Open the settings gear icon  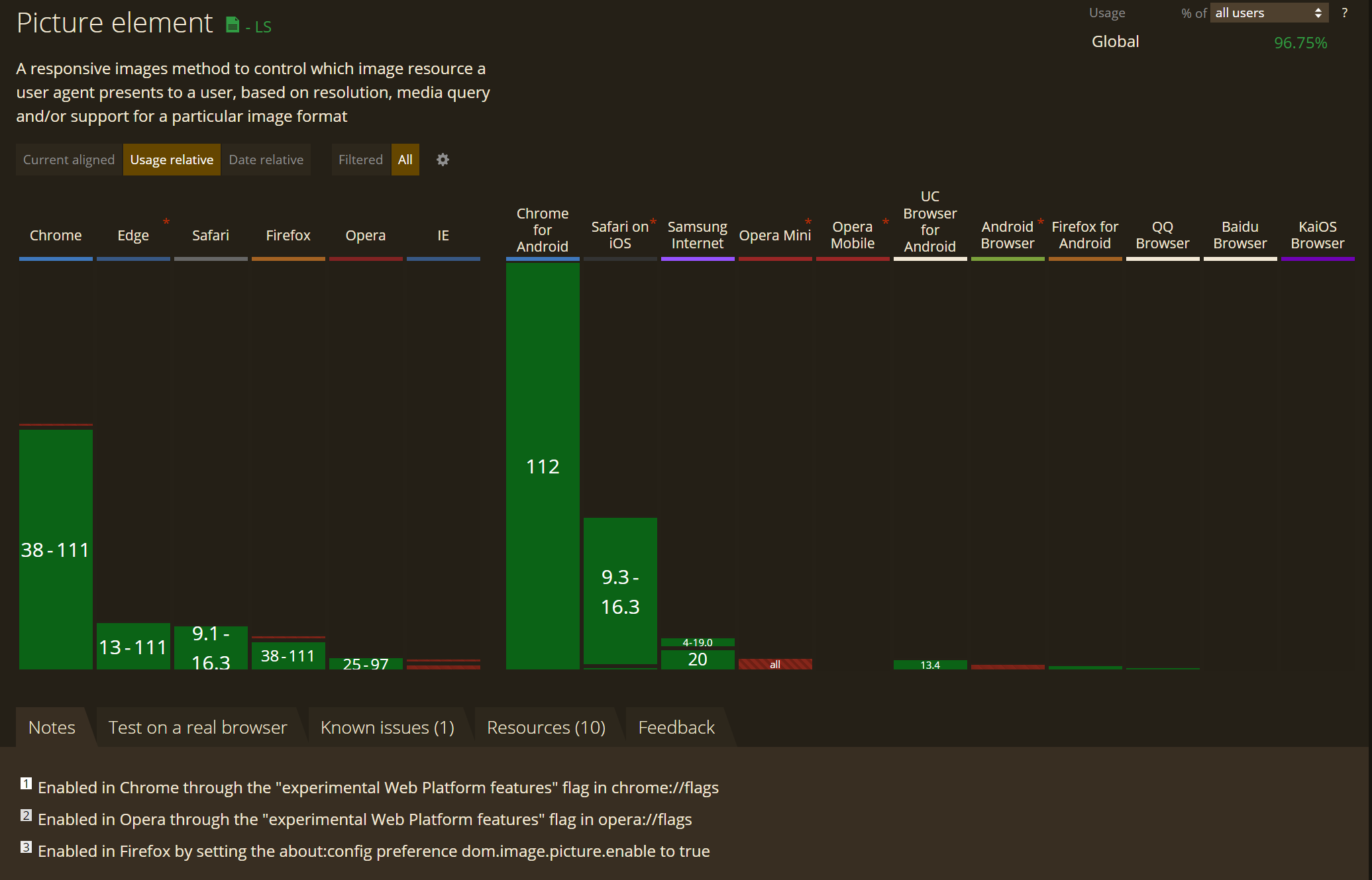(443, 160)
